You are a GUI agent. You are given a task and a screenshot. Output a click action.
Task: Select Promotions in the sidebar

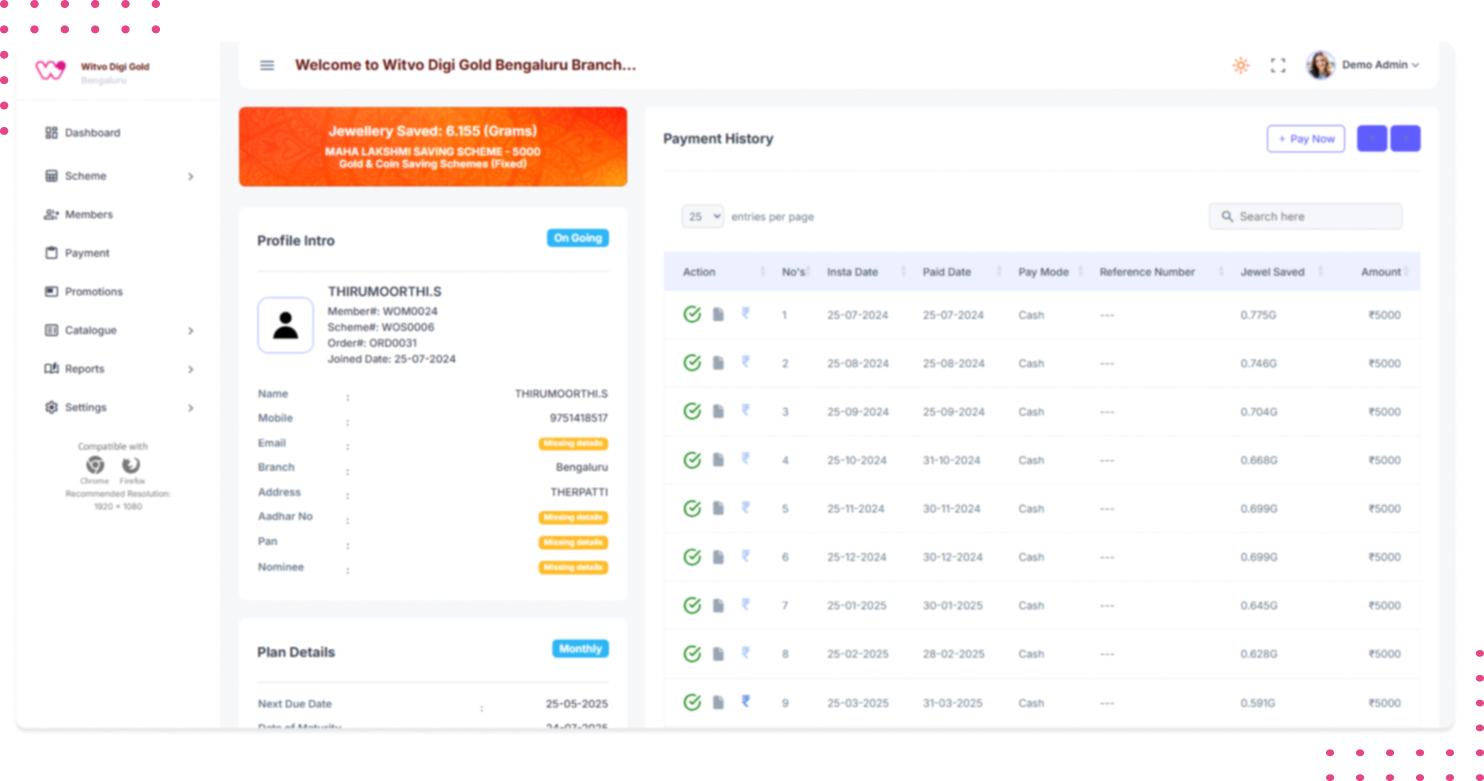click(83, 292)
